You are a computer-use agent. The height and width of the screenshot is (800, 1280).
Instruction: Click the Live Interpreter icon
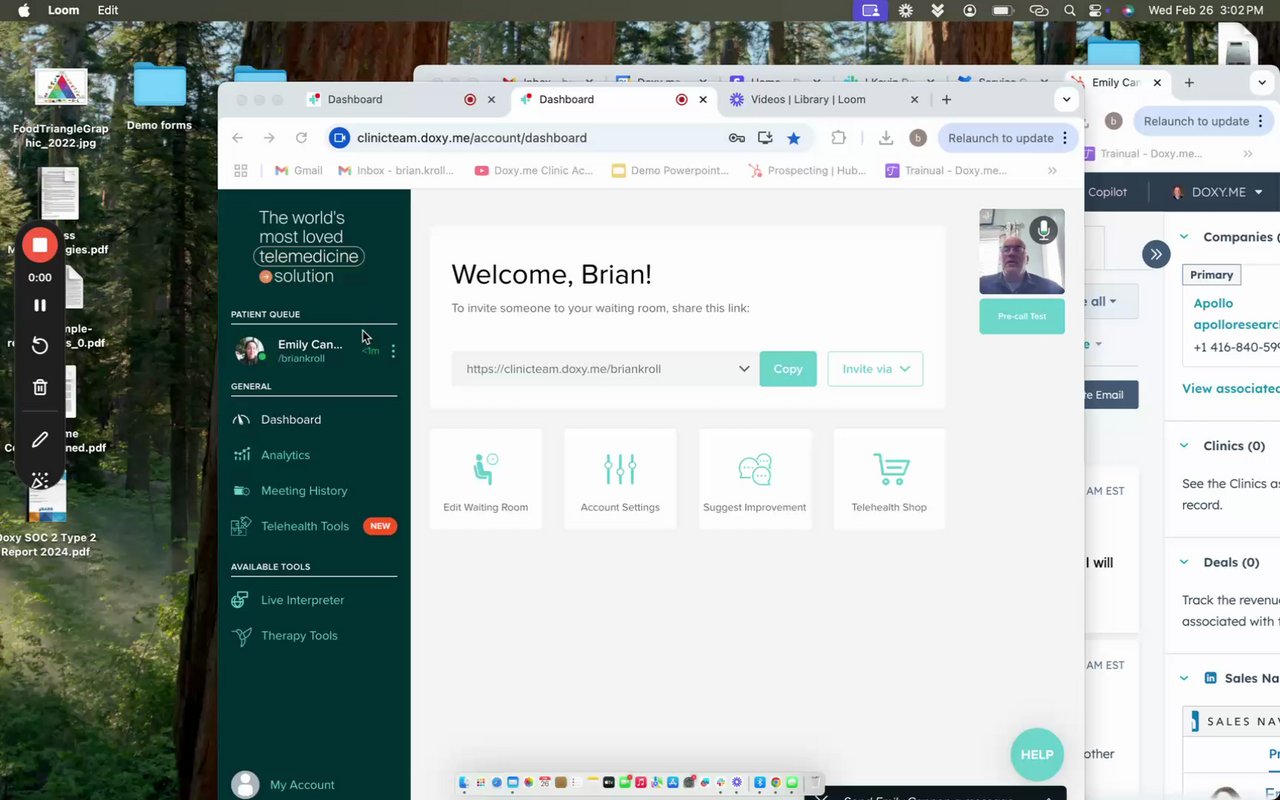coord(240,600)
